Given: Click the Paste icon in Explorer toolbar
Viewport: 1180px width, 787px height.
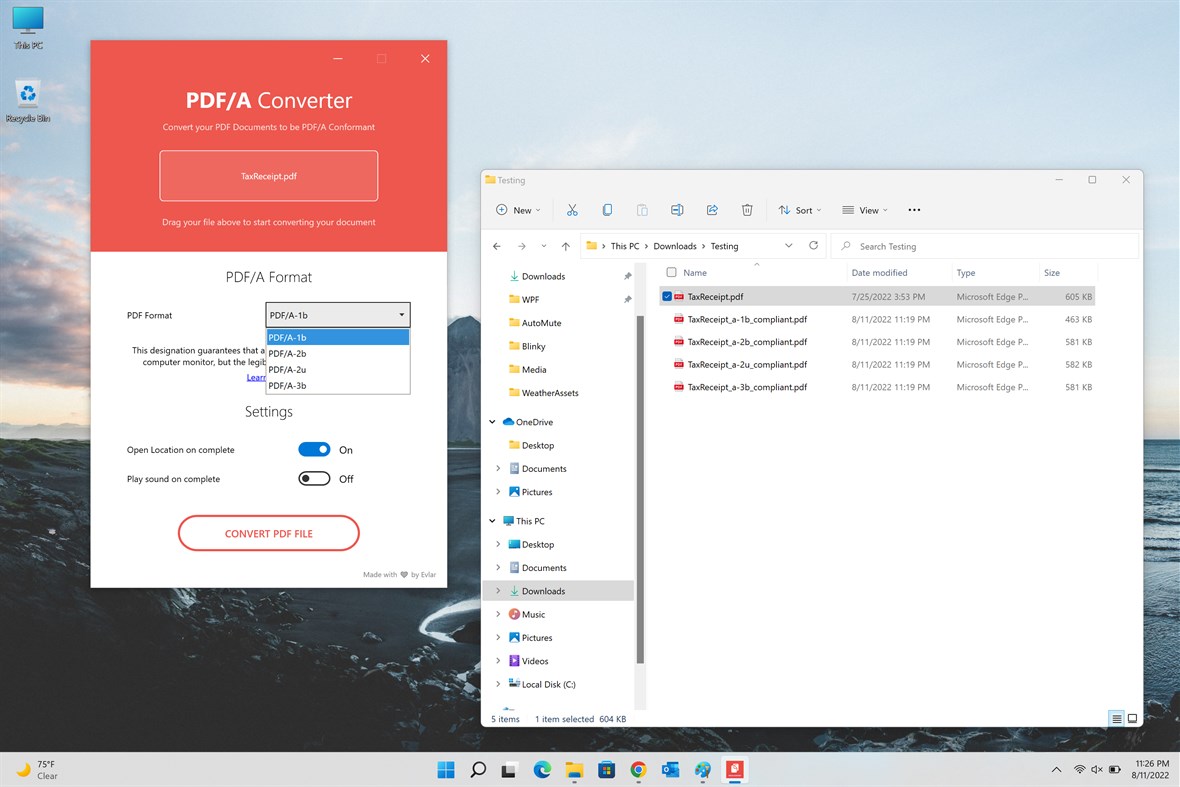Looking at the screenshot, I should [x=642, y=210].
